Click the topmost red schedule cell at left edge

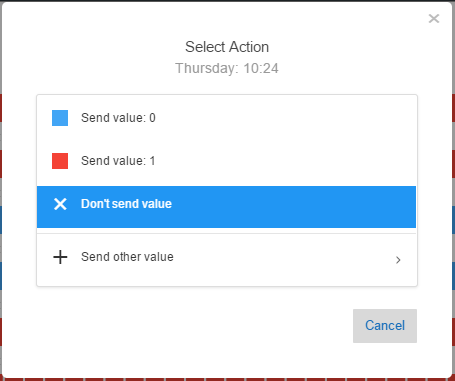point(1,108)
